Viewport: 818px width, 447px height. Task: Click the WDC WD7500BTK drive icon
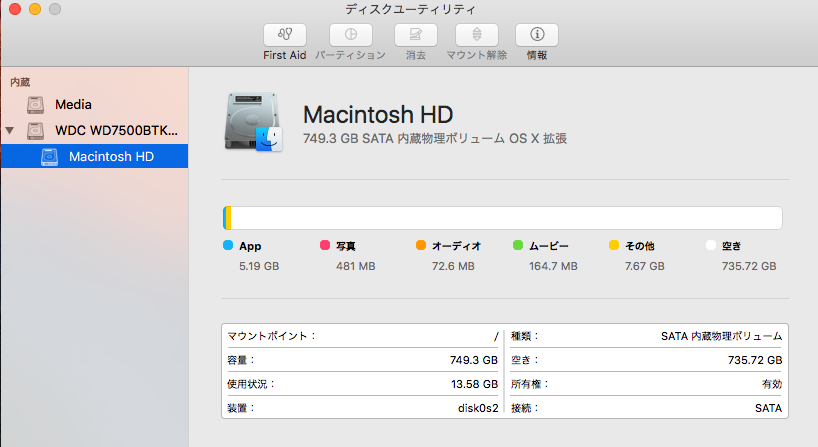pyautogui.click(x=36, y=131)
